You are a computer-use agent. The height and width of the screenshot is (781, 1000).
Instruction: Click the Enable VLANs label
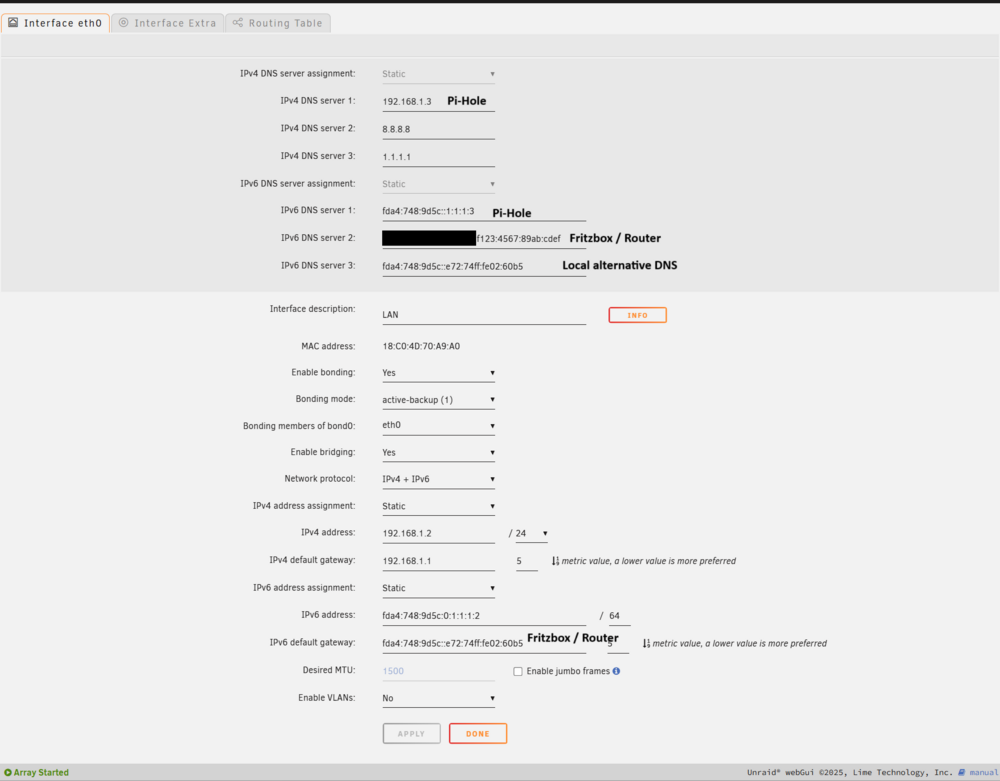coord(327,698)
